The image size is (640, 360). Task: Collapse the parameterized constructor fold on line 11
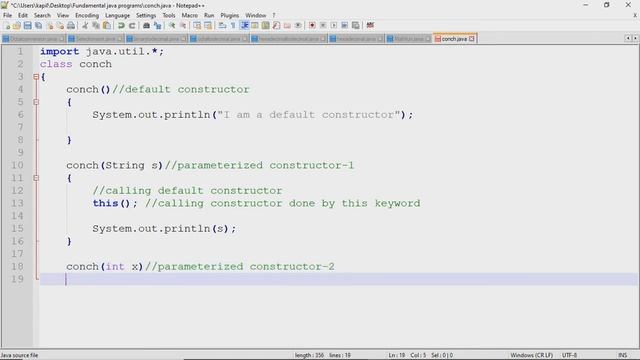[x=36, y=178]
